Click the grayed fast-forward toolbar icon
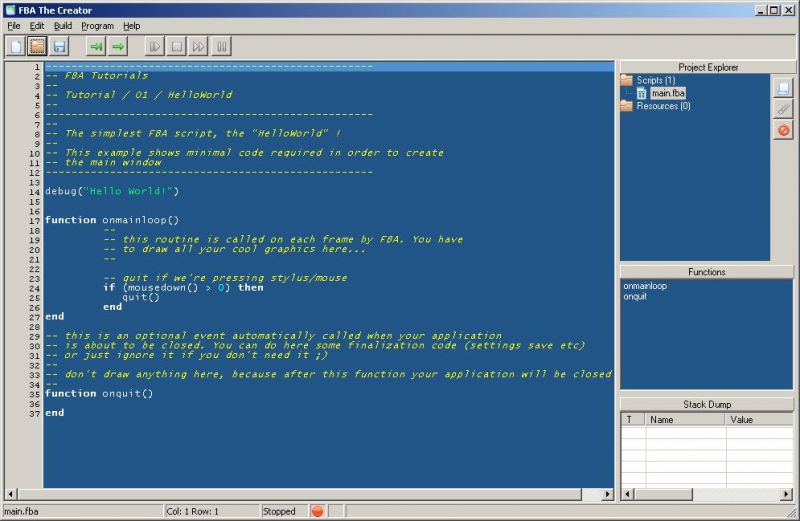800x521 pixels. click(198, 46)
